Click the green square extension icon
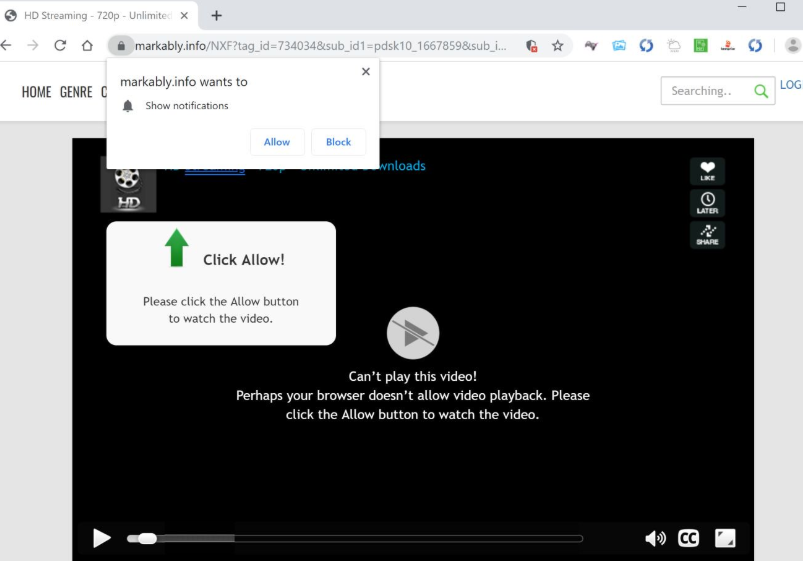Viewport: 803px width, 561px height. pos(701,46)
